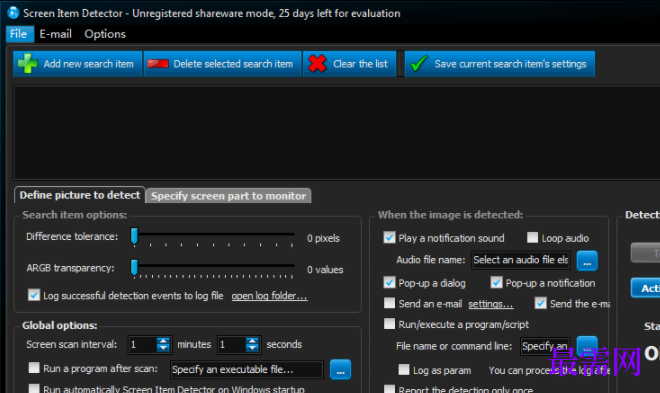Image resolution: width=660 pixels, height=393 pixels.
Task: Open the Options menu
Action: click(105, 34)
